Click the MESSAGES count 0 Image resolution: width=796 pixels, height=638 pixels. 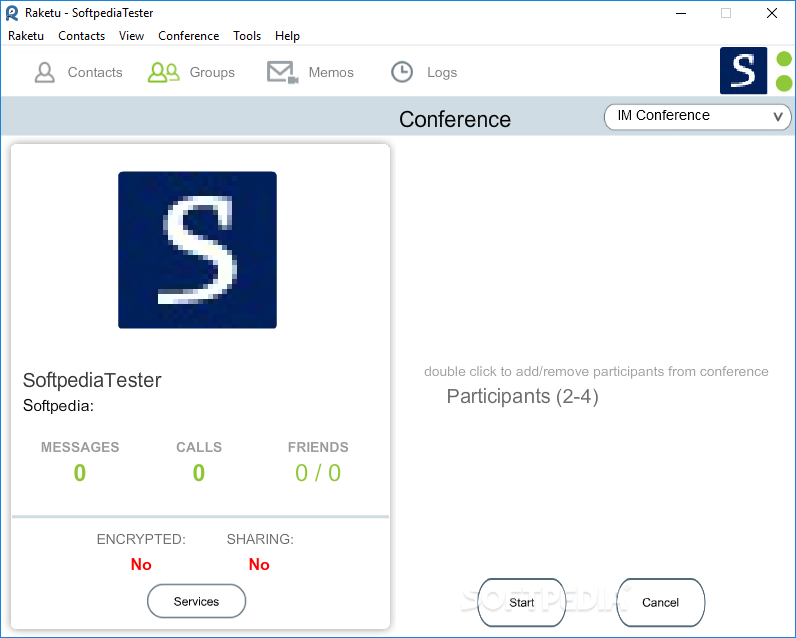[x=80, y=473]
